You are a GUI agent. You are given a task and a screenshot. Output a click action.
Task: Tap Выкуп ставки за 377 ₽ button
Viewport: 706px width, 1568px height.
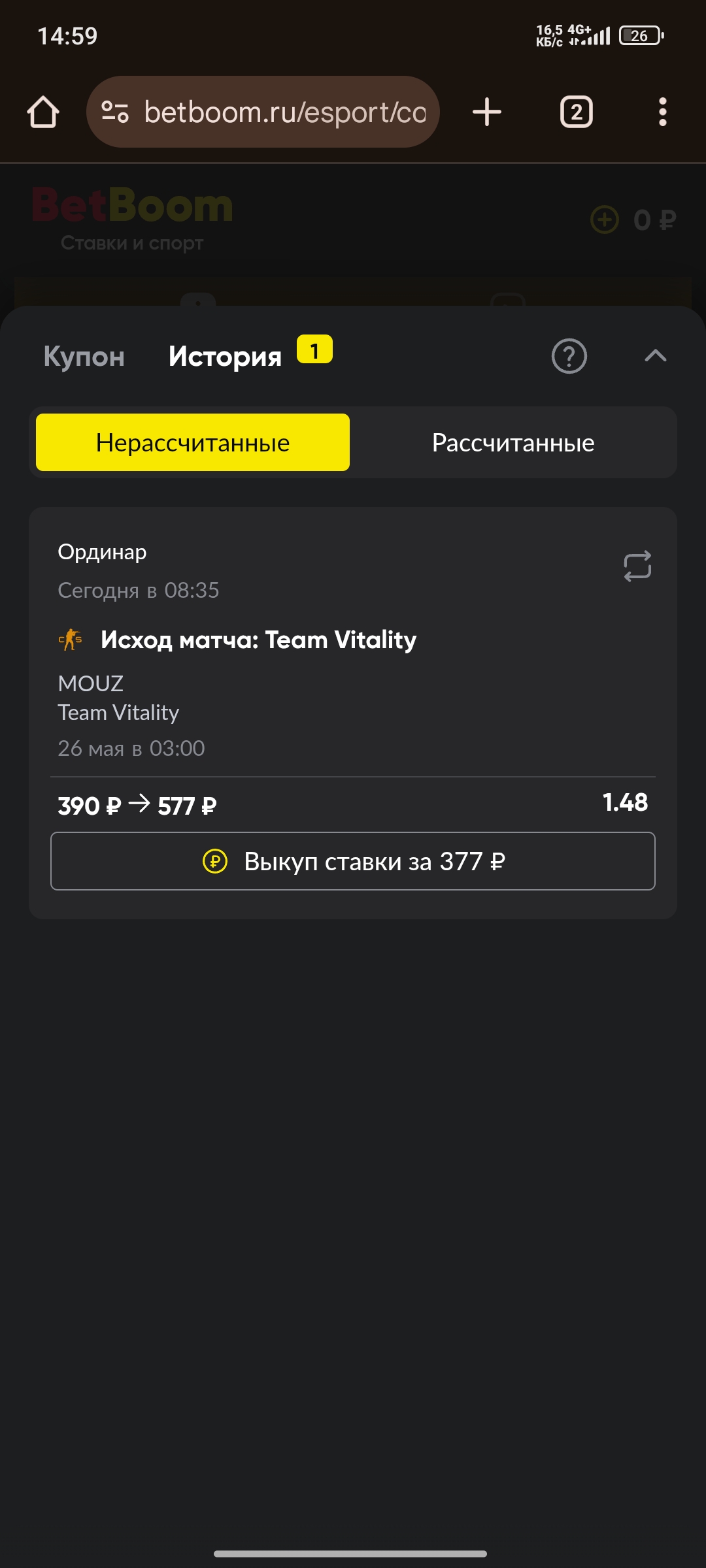tap(353, 861)
